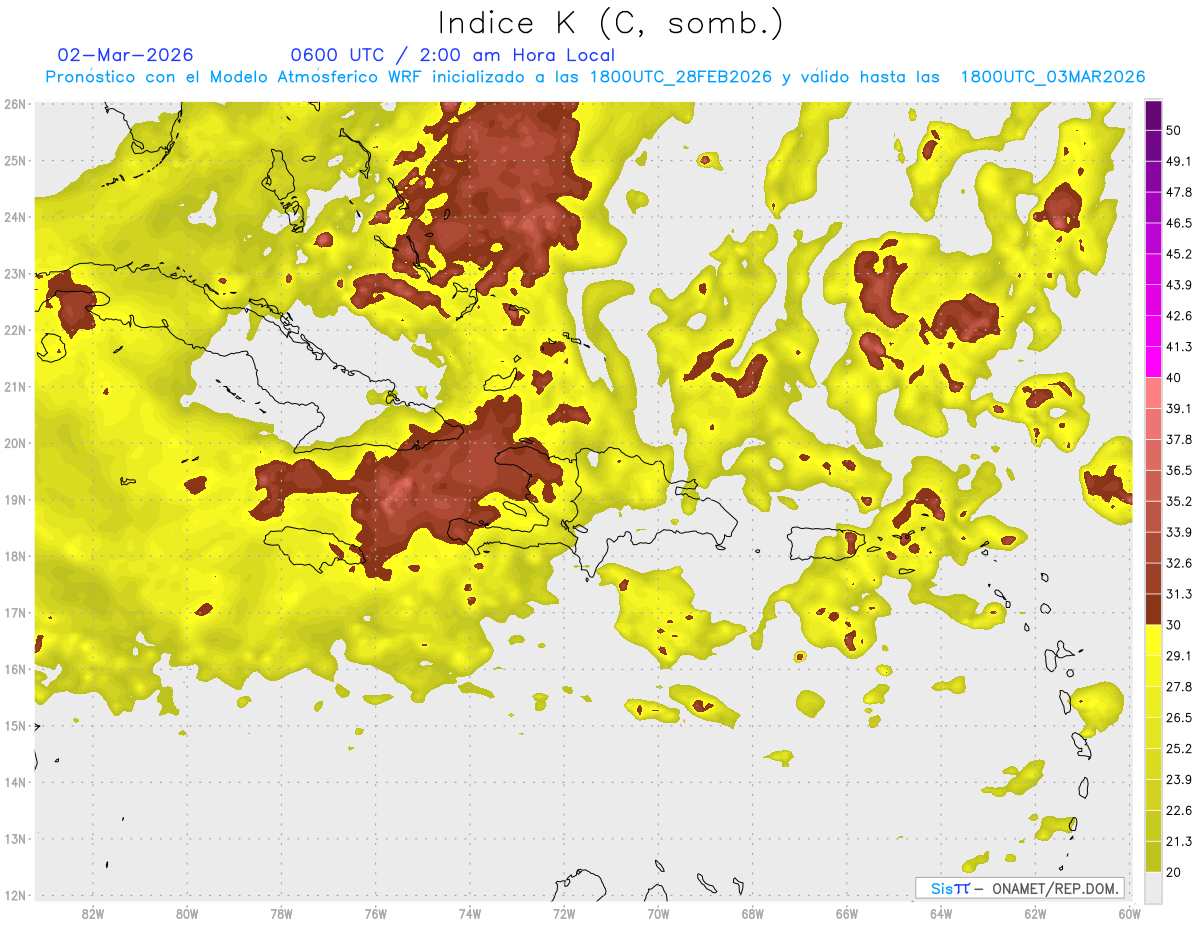Click the '18N' latitude label
Viewport: 1200px width, 927px height.
click(15, 557)
